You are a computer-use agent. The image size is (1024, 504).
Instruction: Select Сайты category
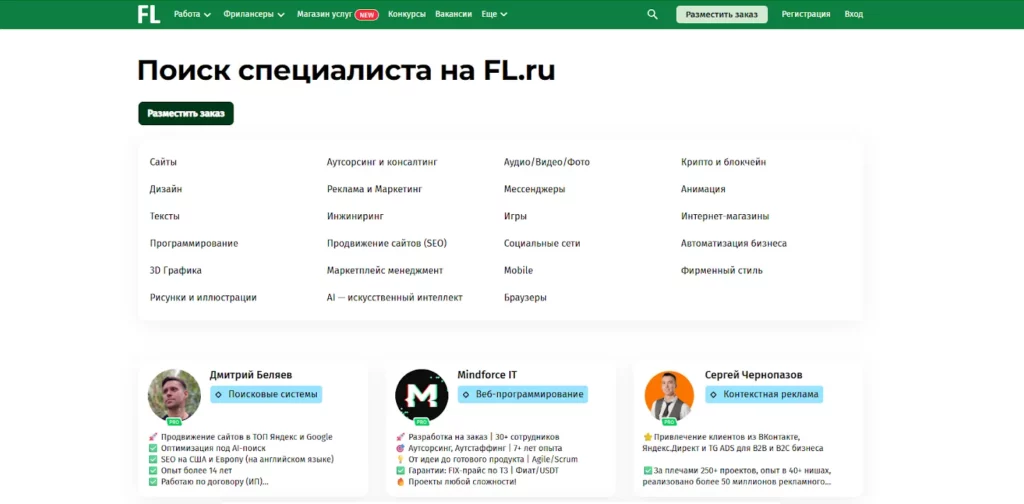163,162
